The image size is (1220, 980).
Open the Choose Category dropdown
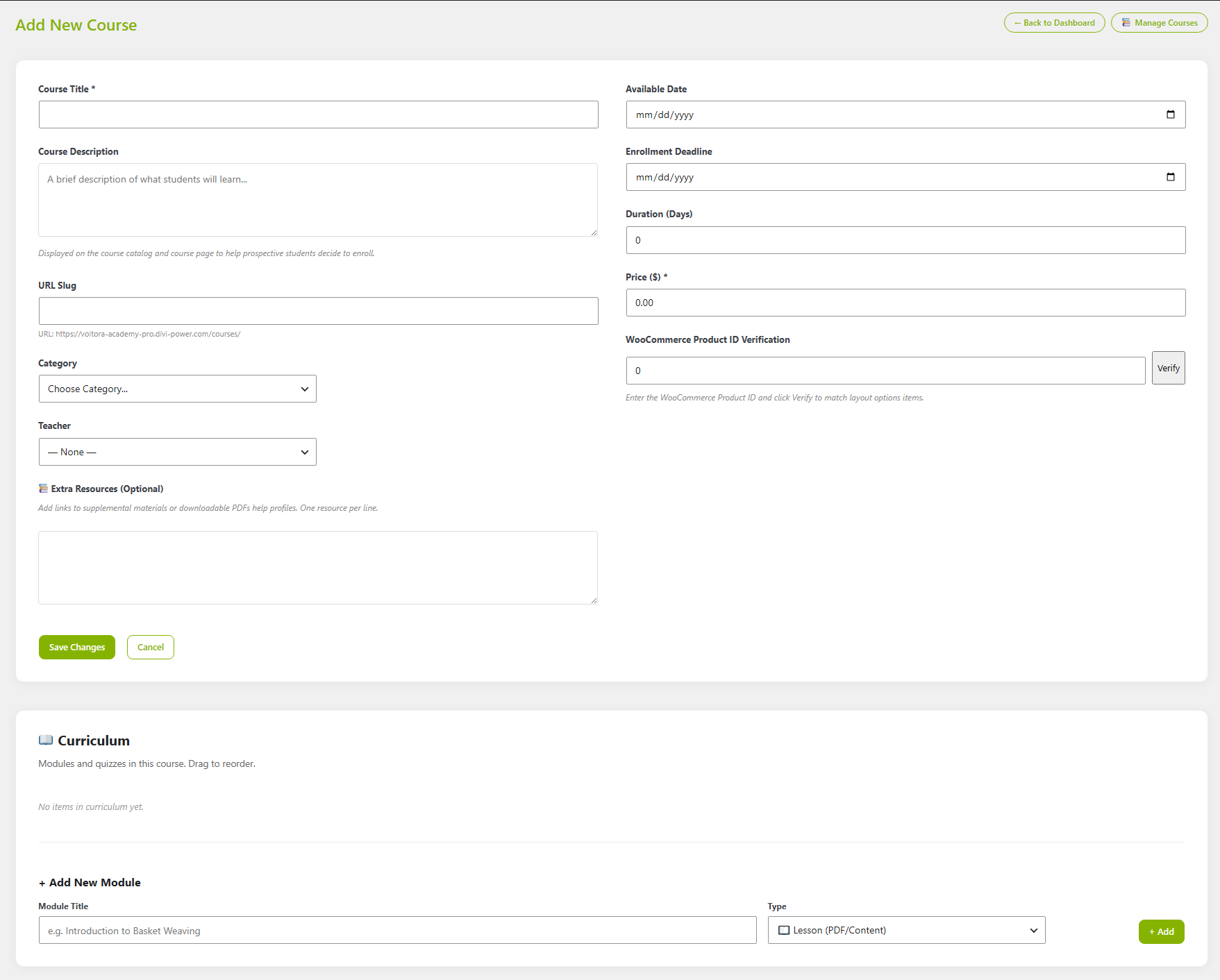click(x=178, y=389)
